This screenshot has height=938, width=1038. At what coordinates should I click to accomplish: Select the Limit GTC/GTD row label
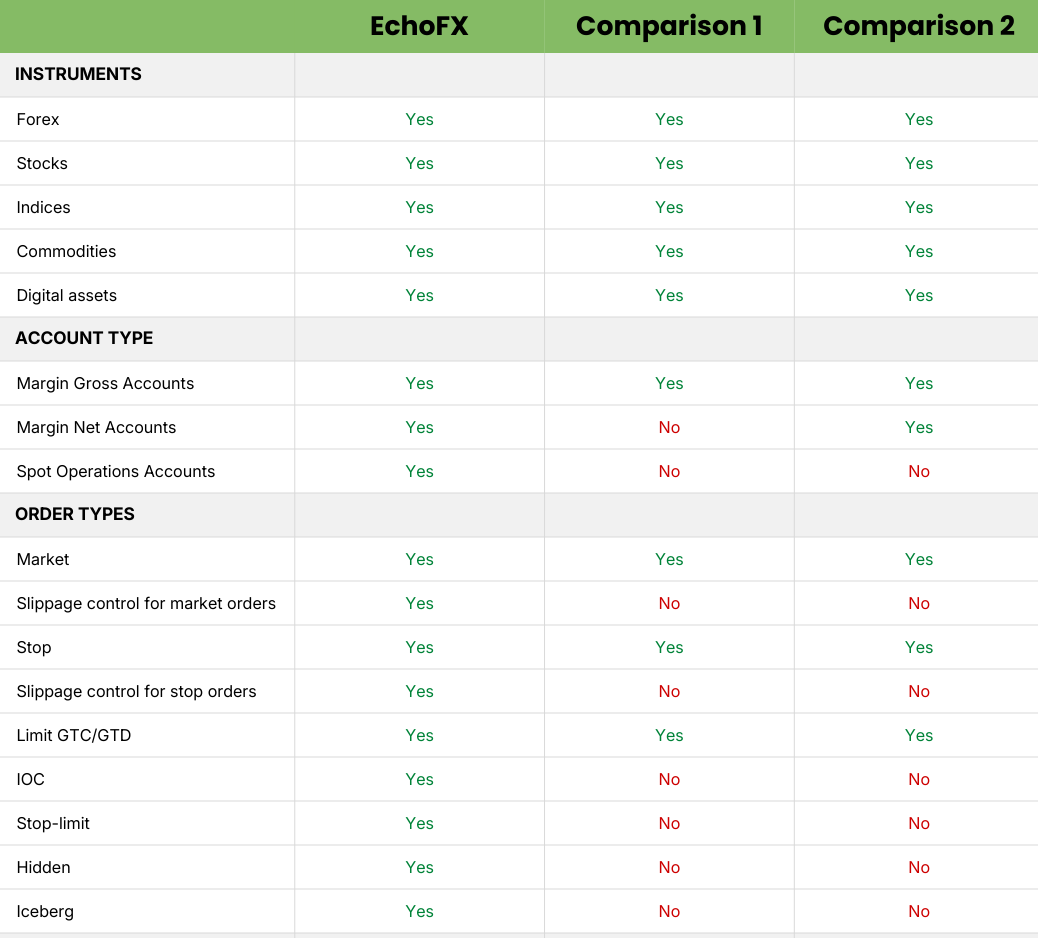point(74,735)
